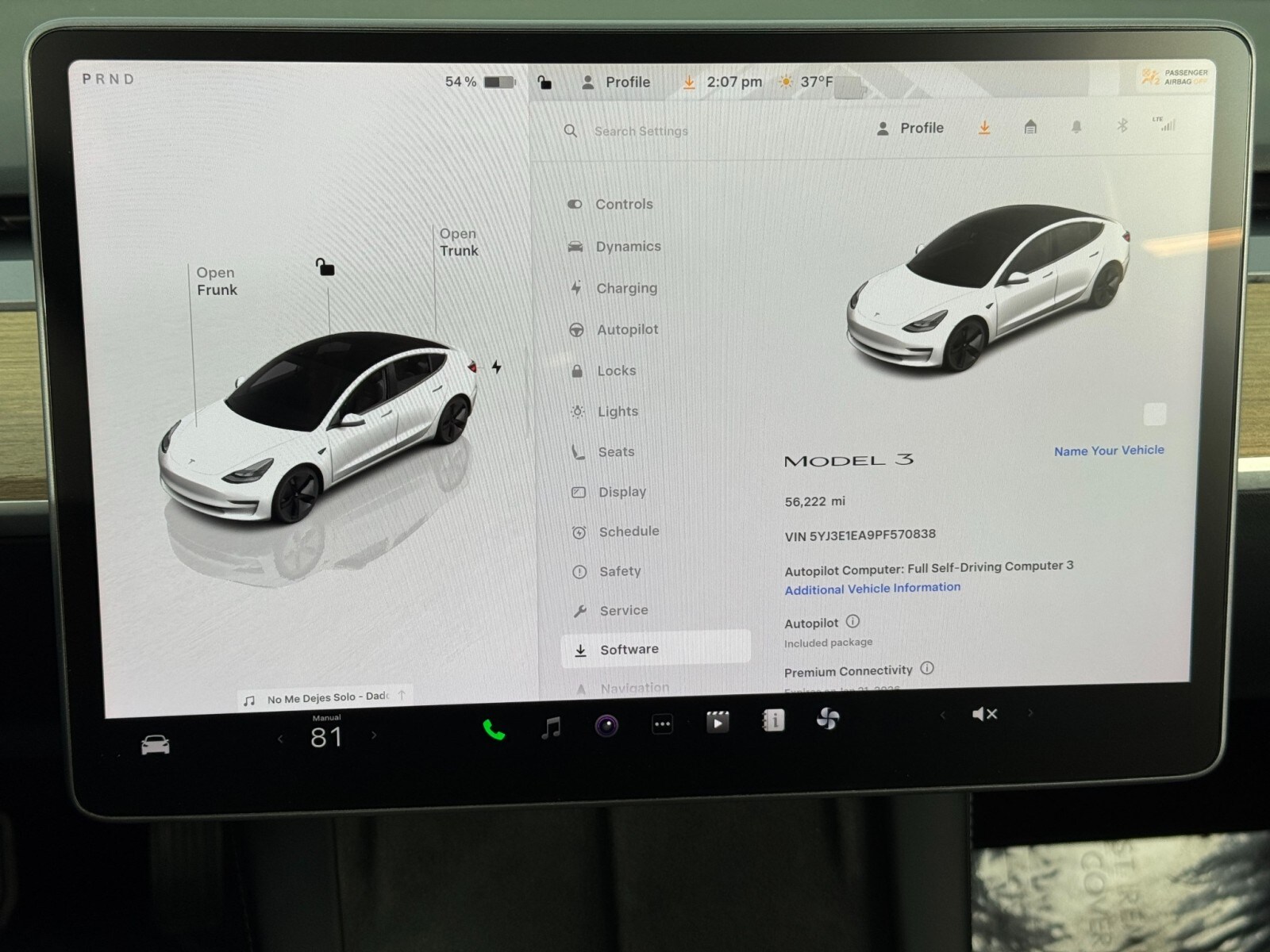The height and width of the screenshot is (952, 1270).
Task: Increase cabin temperature with right arrow
Action: (374, 735)
